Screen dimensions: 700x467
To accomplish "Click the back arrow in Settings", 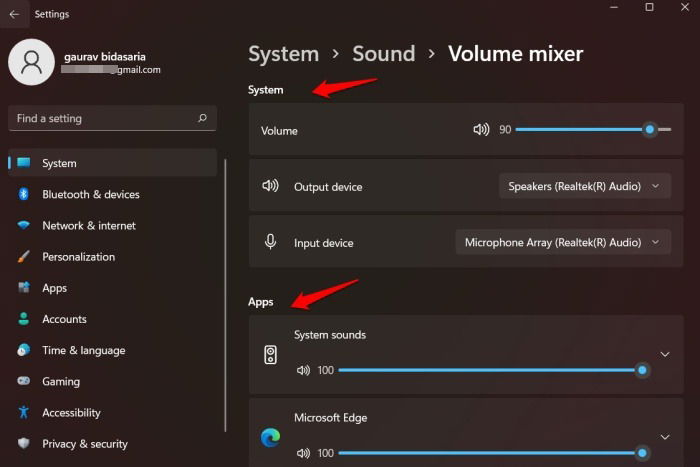I will [14, 14].
